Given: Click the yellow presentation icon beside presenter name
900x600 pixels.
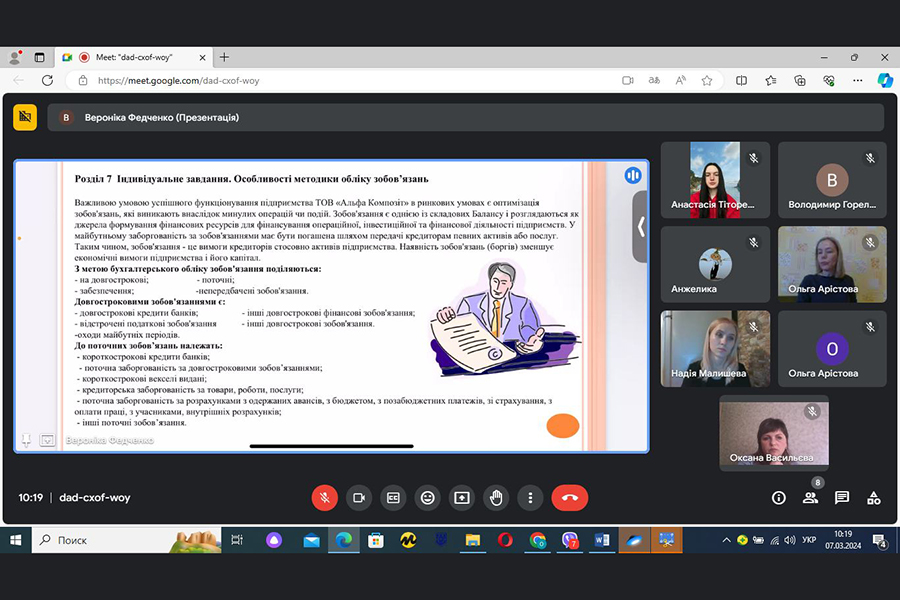Looking at the screenshot, I should [25, 117].
